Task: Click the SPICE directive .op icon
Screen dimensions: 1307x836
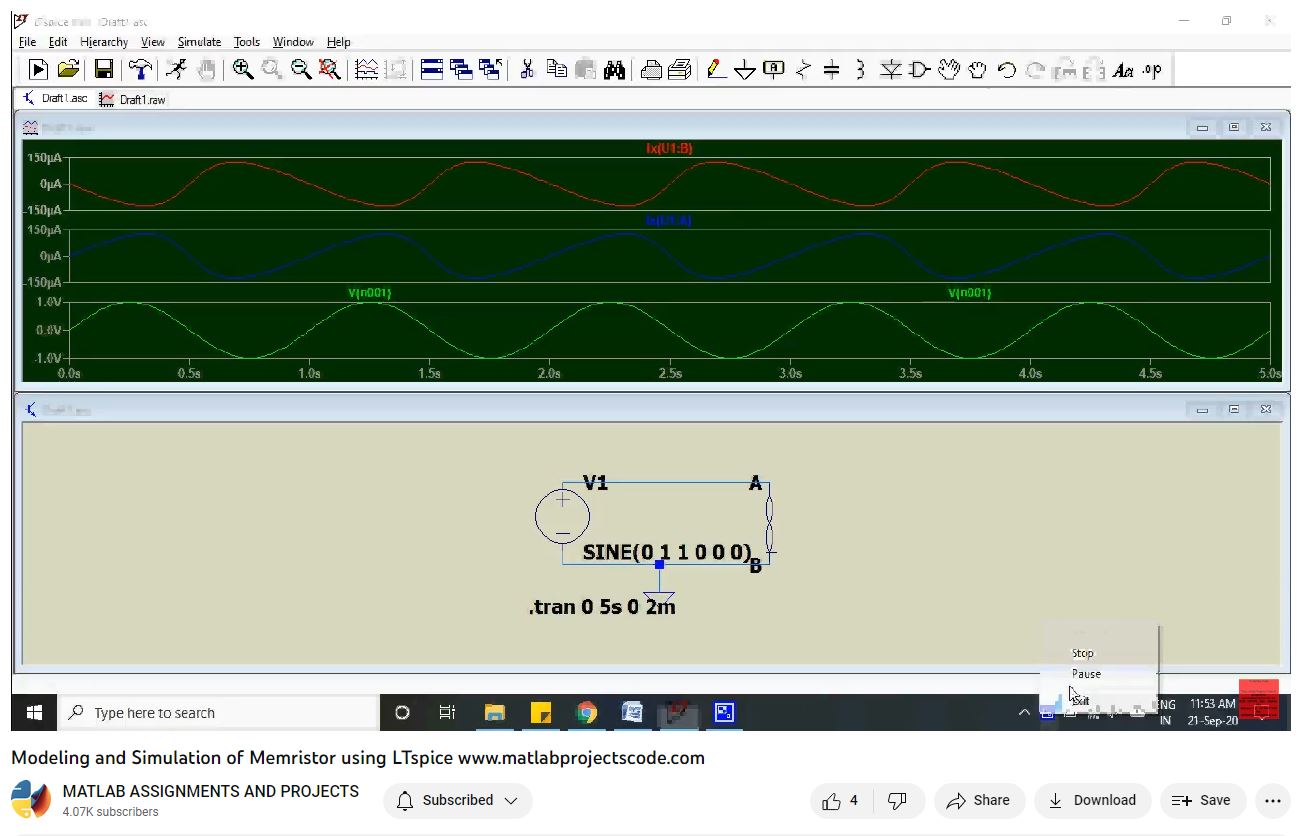Action: pyautogui.click(x=1152, y=69)
